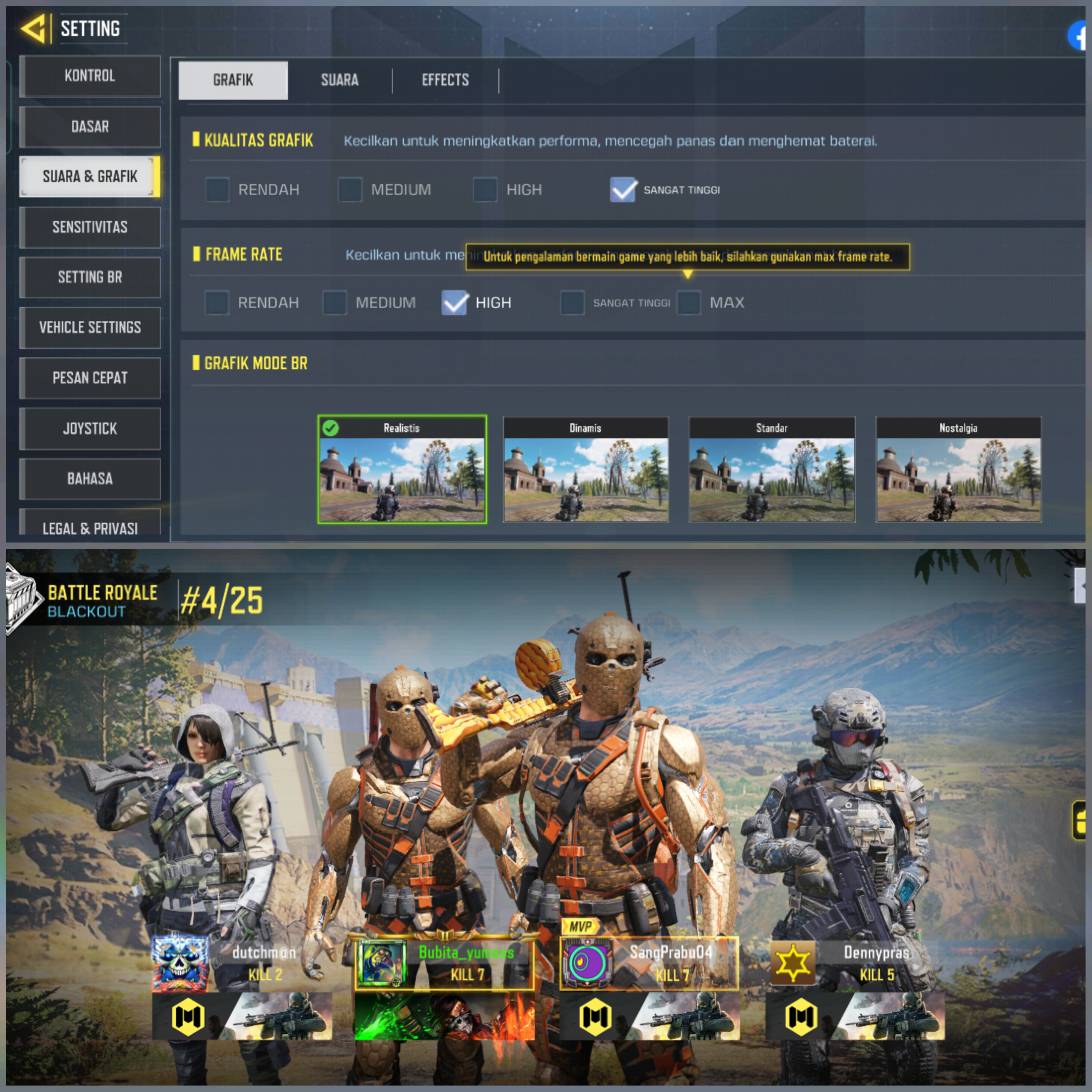
Task: Switch to the Suara tab
Action: (x=340, y=80)
